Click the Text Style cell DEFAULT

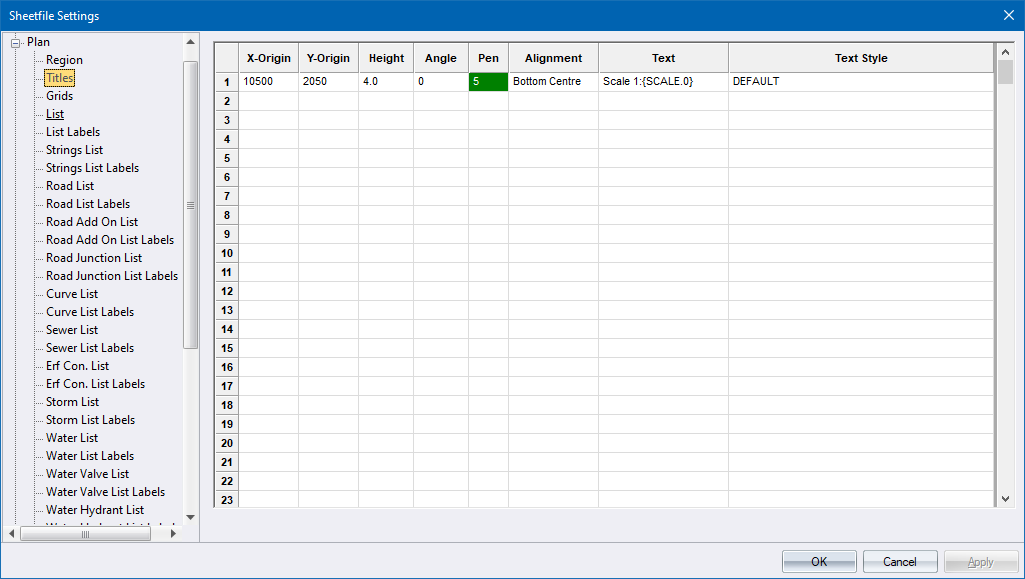pos(860,82)
